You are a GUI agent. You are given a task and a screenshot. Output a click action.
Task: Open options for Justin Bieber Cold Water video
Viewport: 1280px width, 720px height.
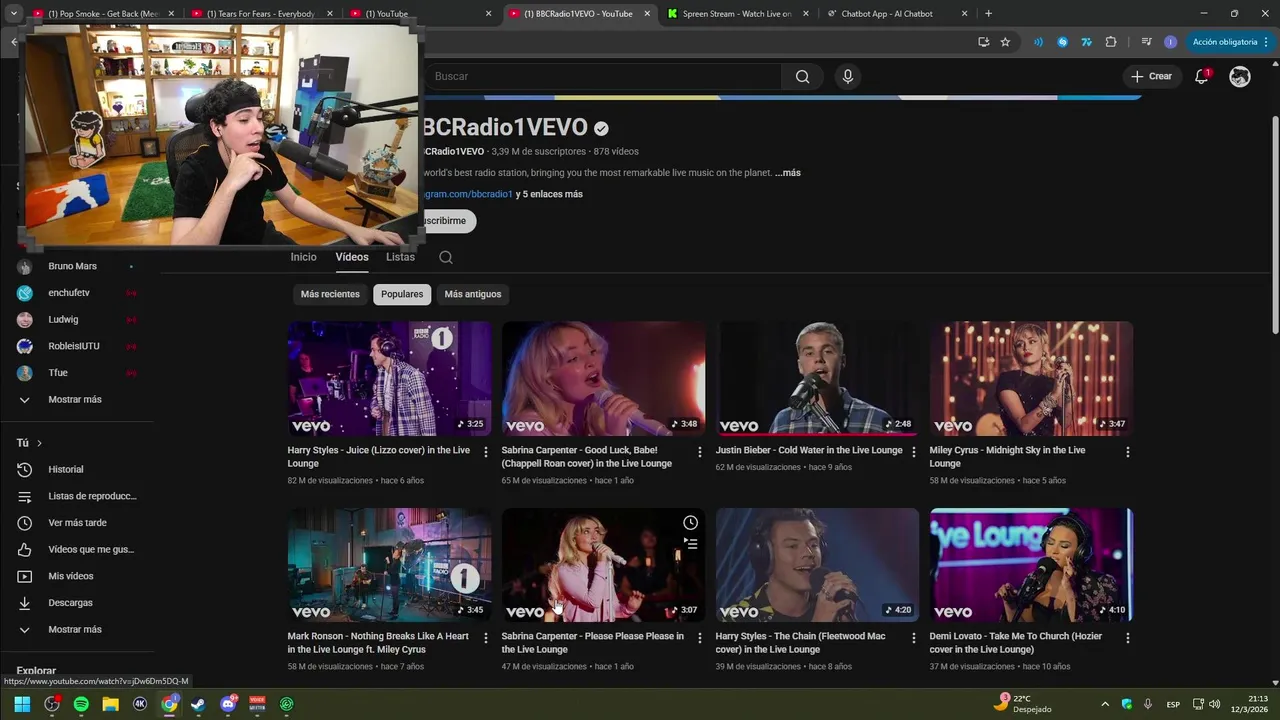[x=914, y=452]
